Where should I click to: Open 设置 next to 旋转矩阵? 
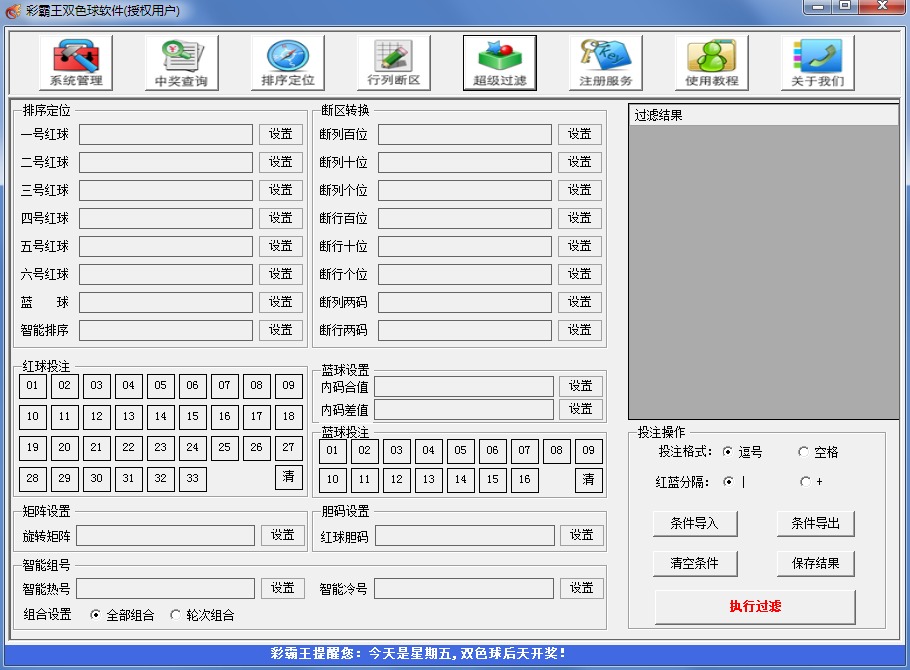pyautogui.click(x=282, y=535)
